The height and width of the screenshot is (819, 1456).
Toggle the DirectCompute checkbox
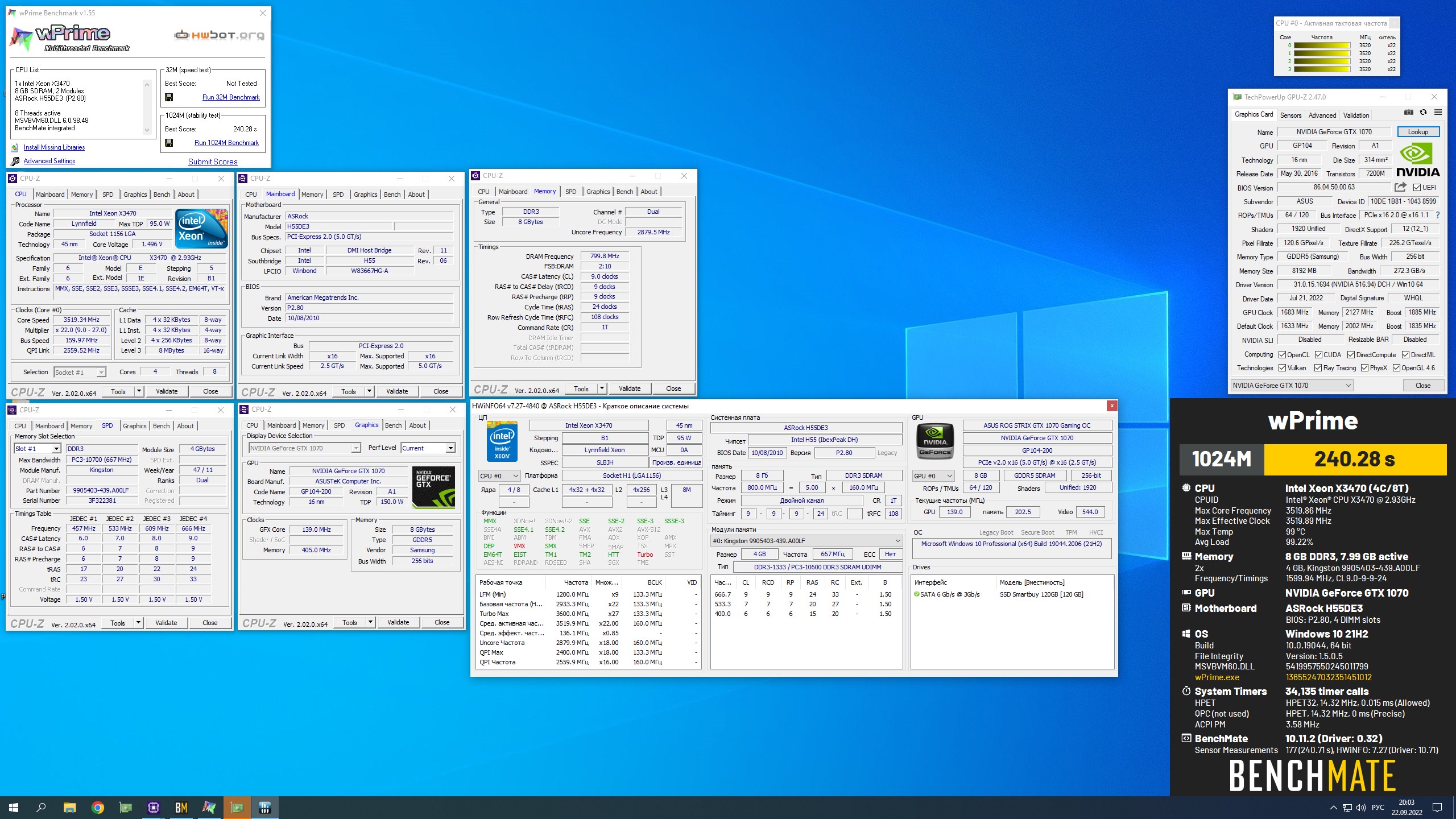[1351, 354]
